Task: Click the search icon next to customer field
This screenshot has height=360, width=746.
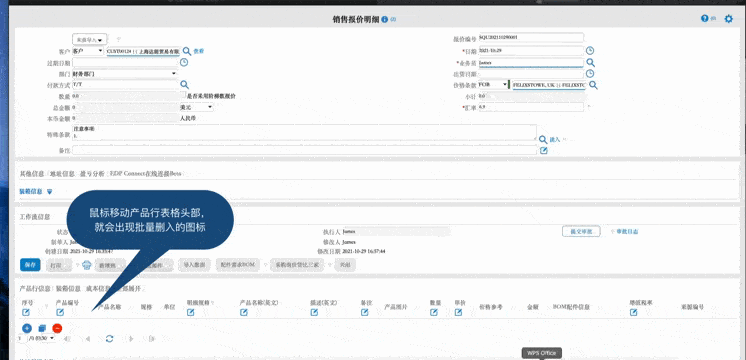Action: click(187, 51)
